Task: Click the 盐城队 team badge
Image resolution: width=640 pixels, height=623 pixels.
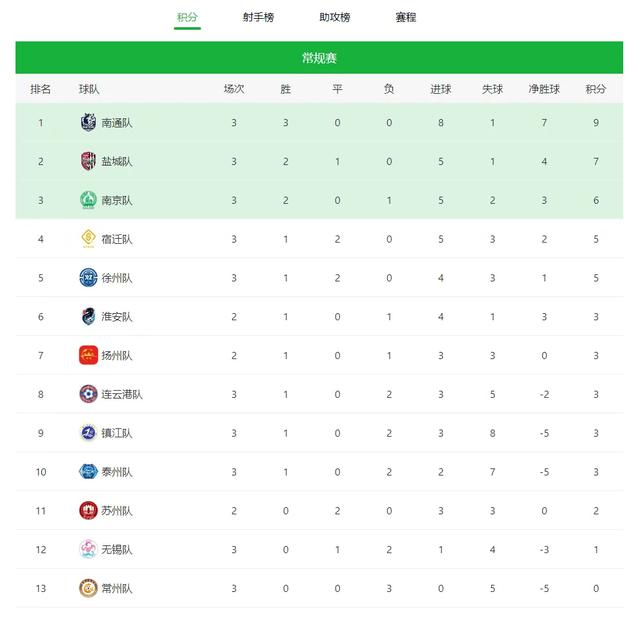Action: pos(88,161)
